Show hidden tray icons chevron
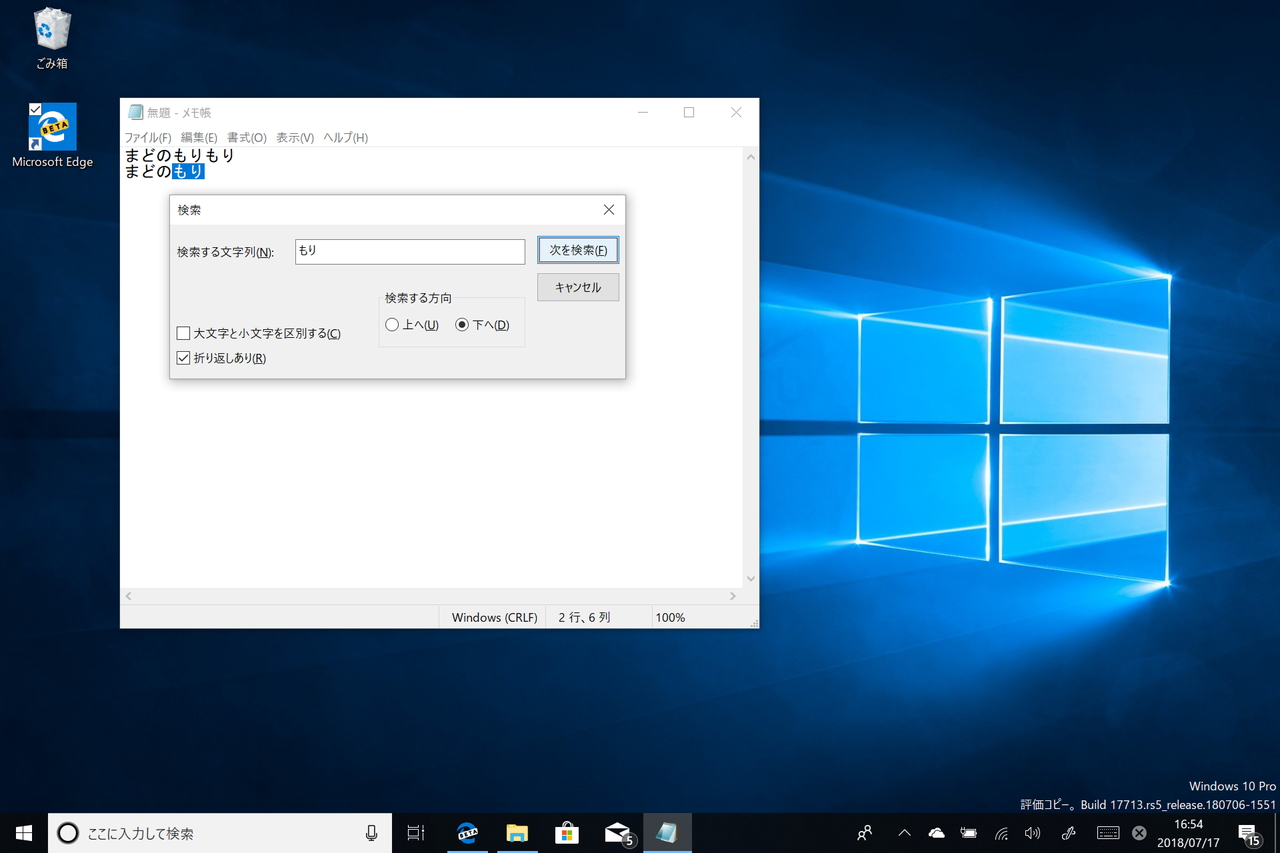 pos(904,833)
